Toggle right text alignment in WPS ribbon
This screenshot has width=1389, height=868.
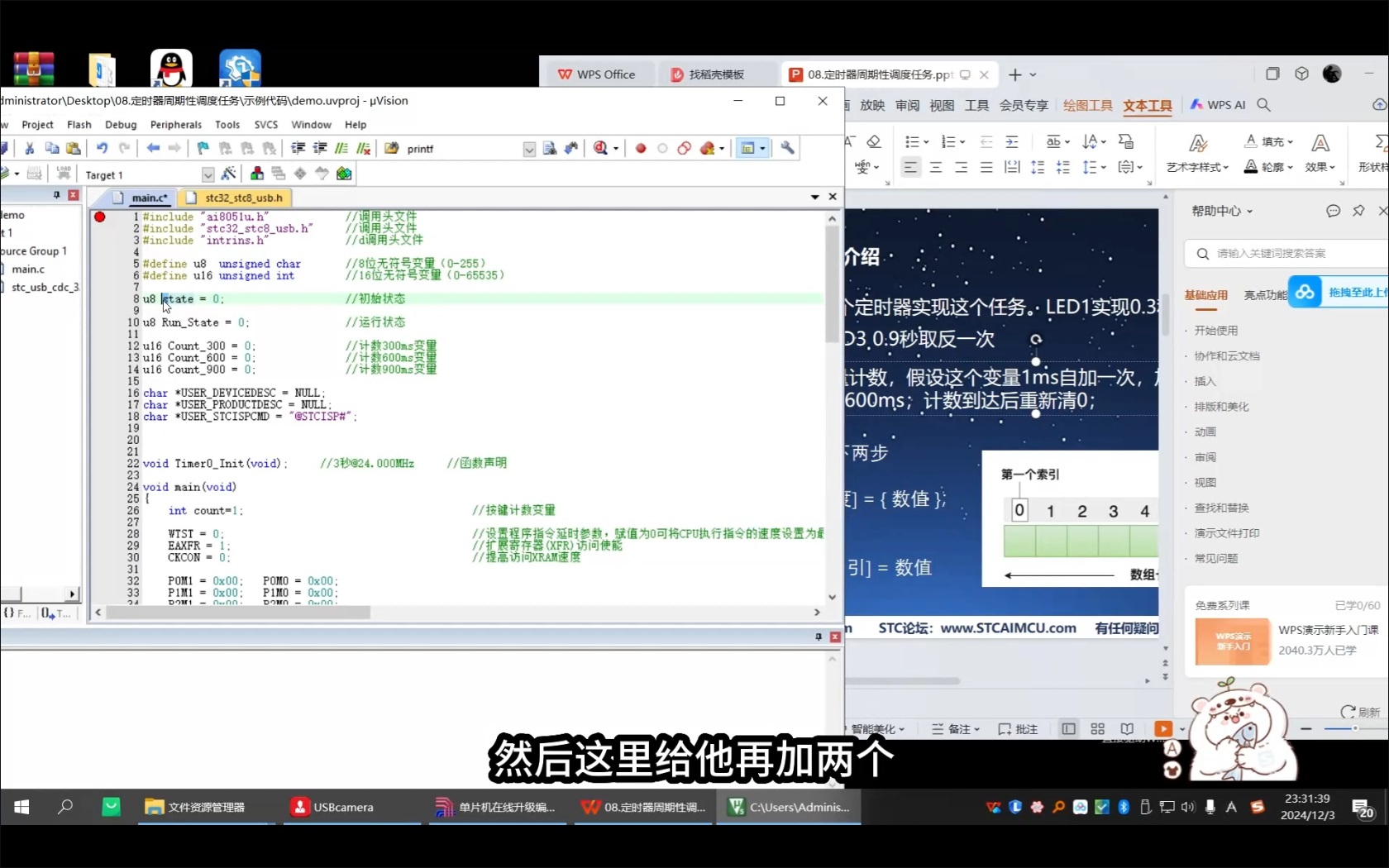tap(961, 167)
